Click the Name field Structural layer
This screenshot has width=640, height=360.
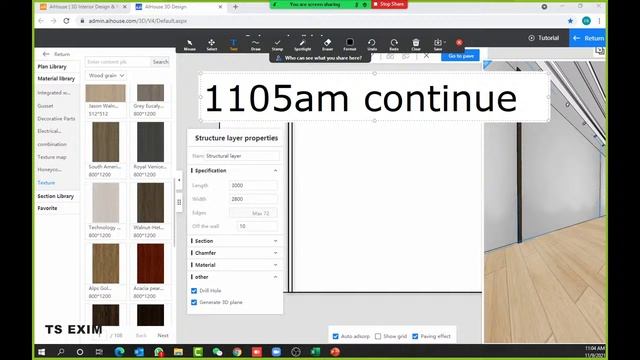[242, 156]
